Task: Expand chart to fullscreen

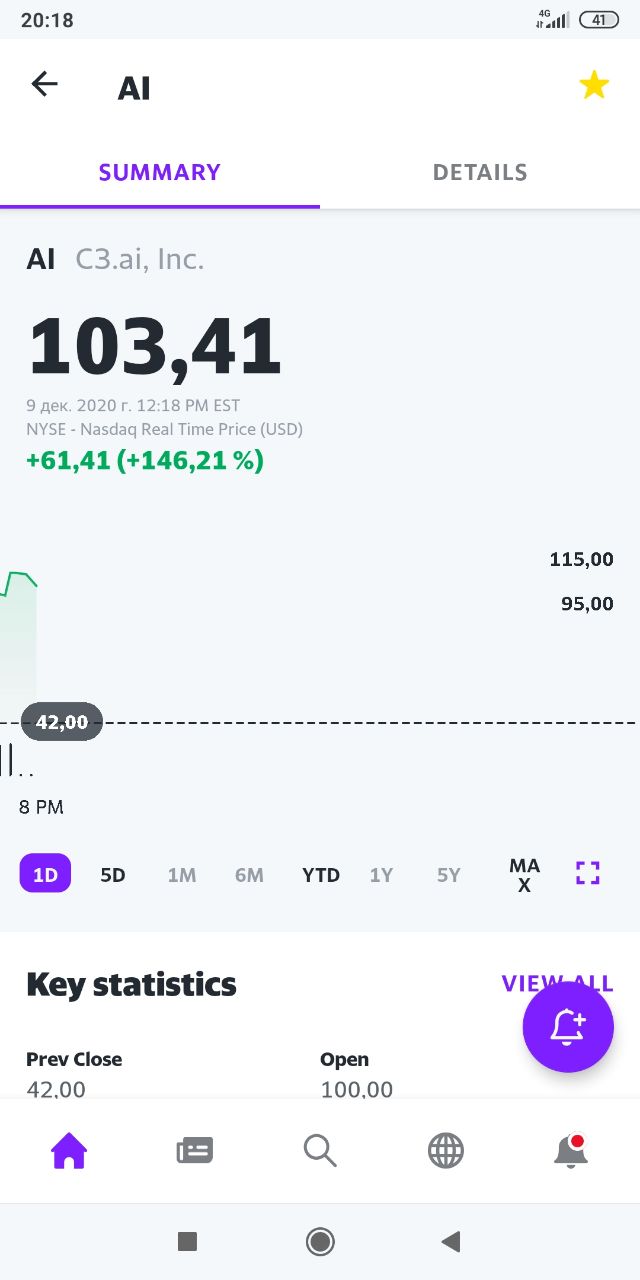Action: click(588, 873)
